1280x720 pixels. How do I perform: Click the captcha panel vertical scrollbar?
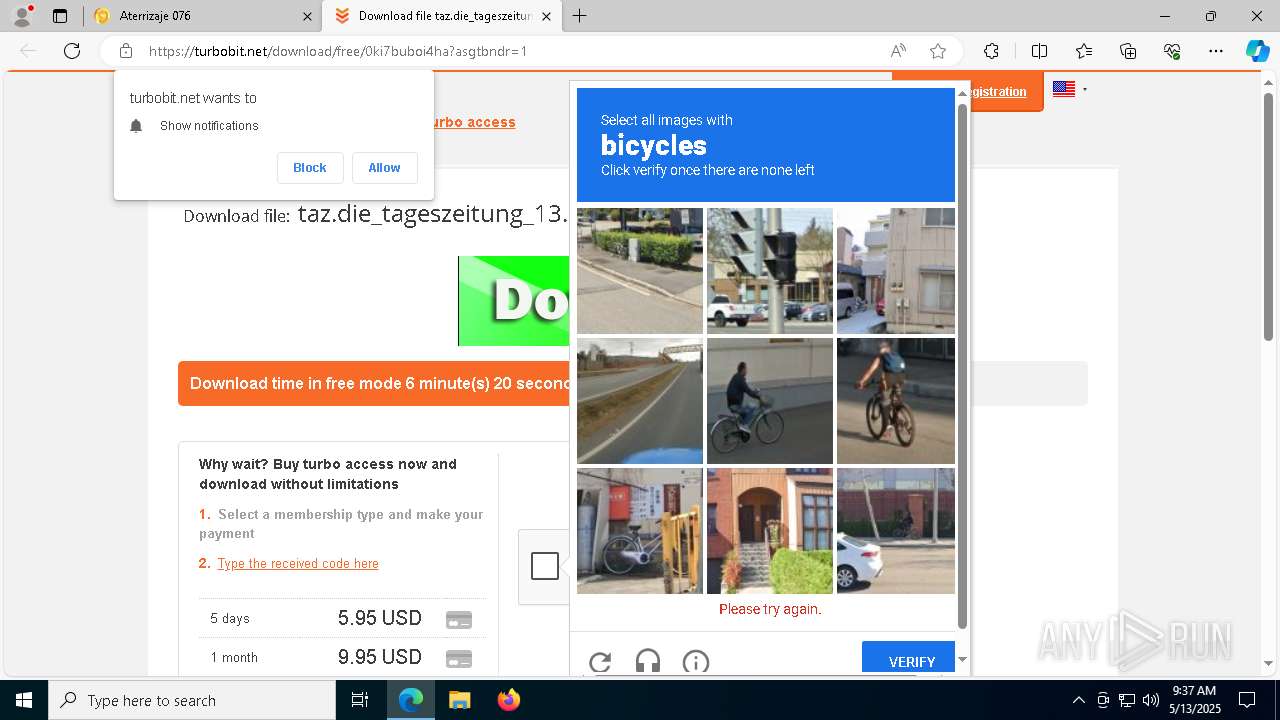coord(963,365)
